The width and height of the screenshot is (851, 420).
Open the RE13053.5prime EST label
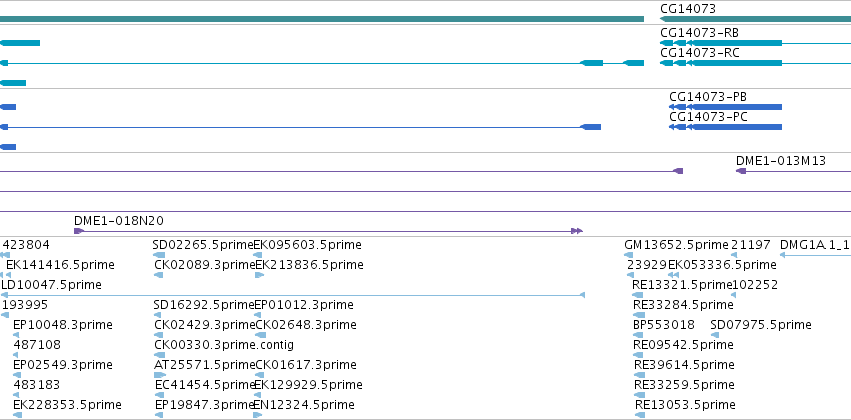[x=685, y=405]
